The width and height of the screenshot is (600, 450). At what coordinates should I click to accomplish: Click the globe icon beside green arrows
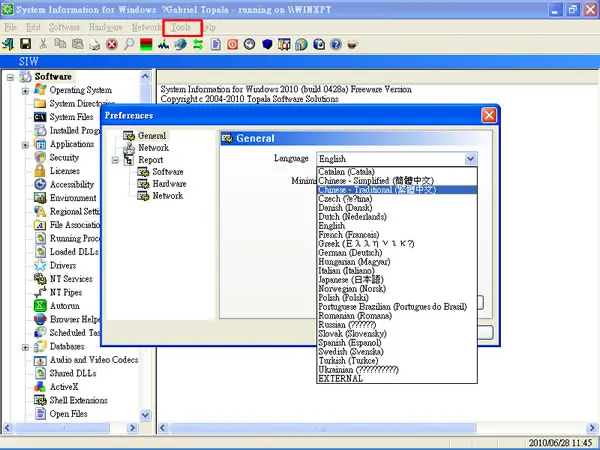point(181,44)
